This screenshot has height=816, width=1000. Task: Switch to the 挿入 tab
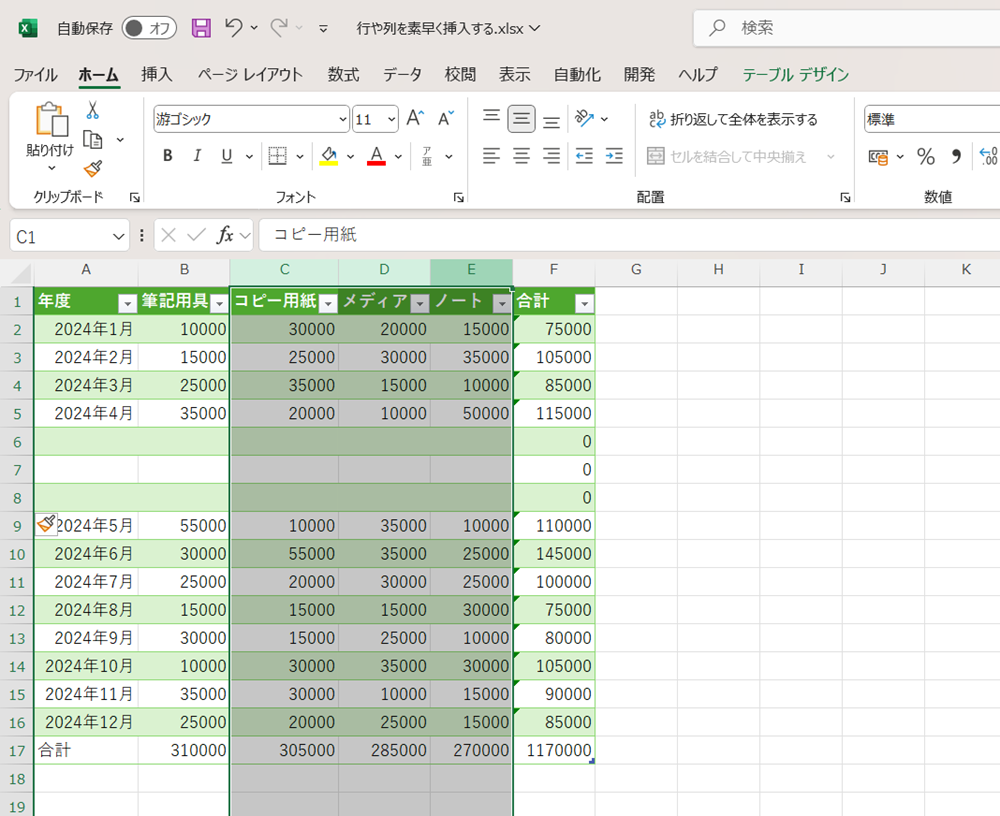156,75
